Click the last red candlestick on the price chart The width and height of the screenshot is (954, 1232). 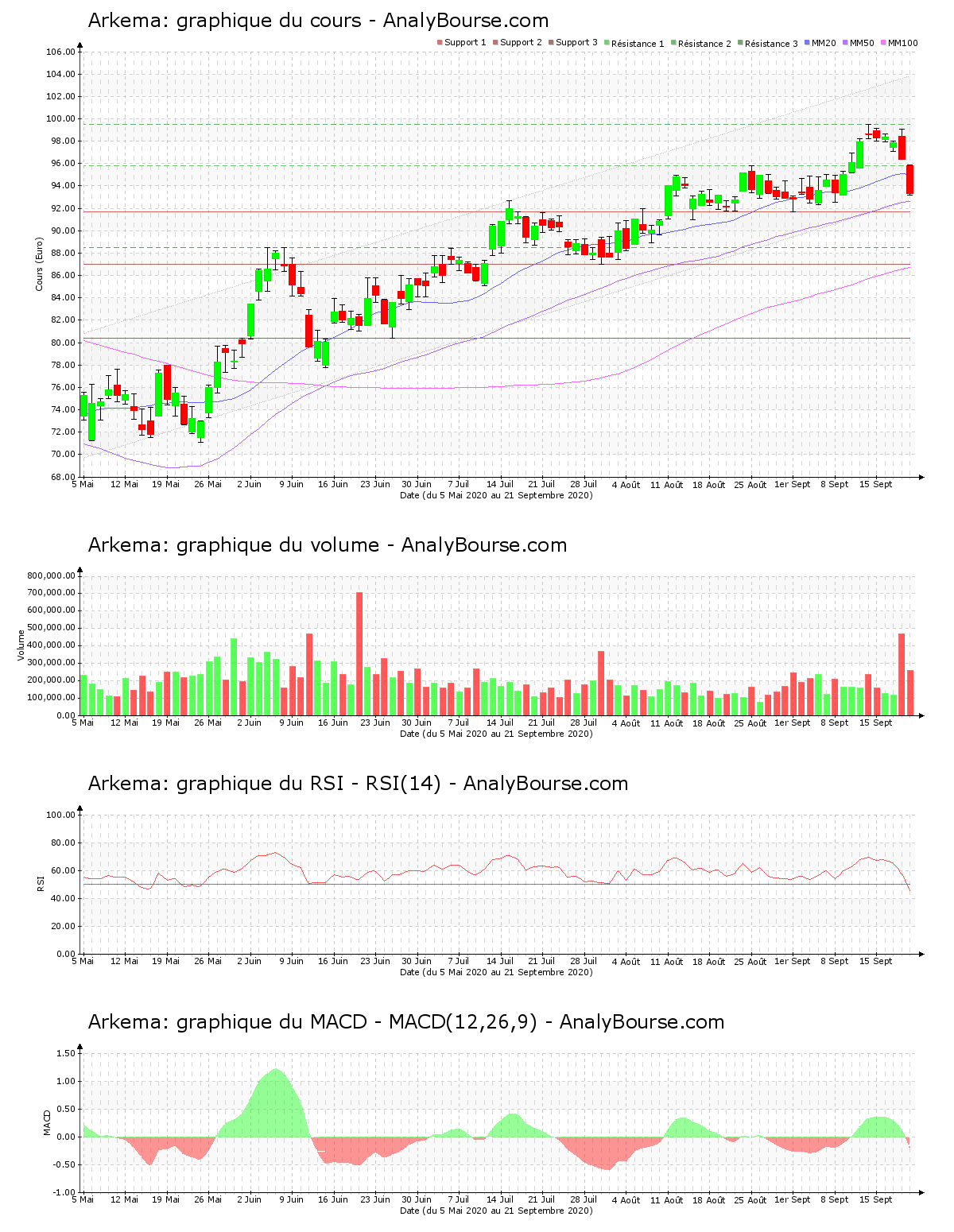(x=909, y=179)
